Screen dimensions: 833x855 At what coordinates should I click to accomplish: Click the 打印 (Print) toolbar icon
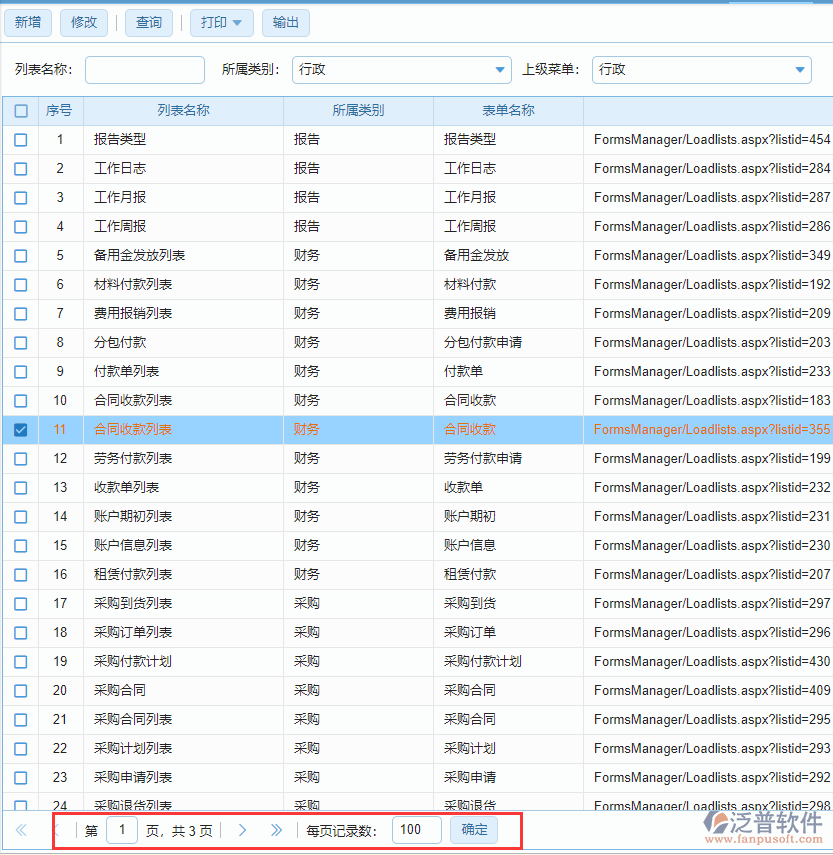click(214, 22)
